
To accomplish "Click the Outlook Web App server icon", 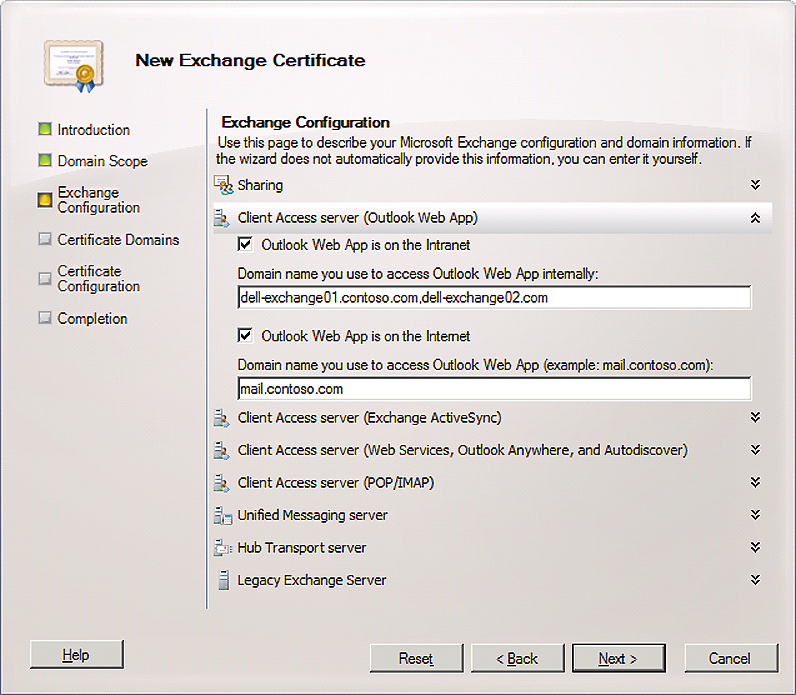I will 222,218.
